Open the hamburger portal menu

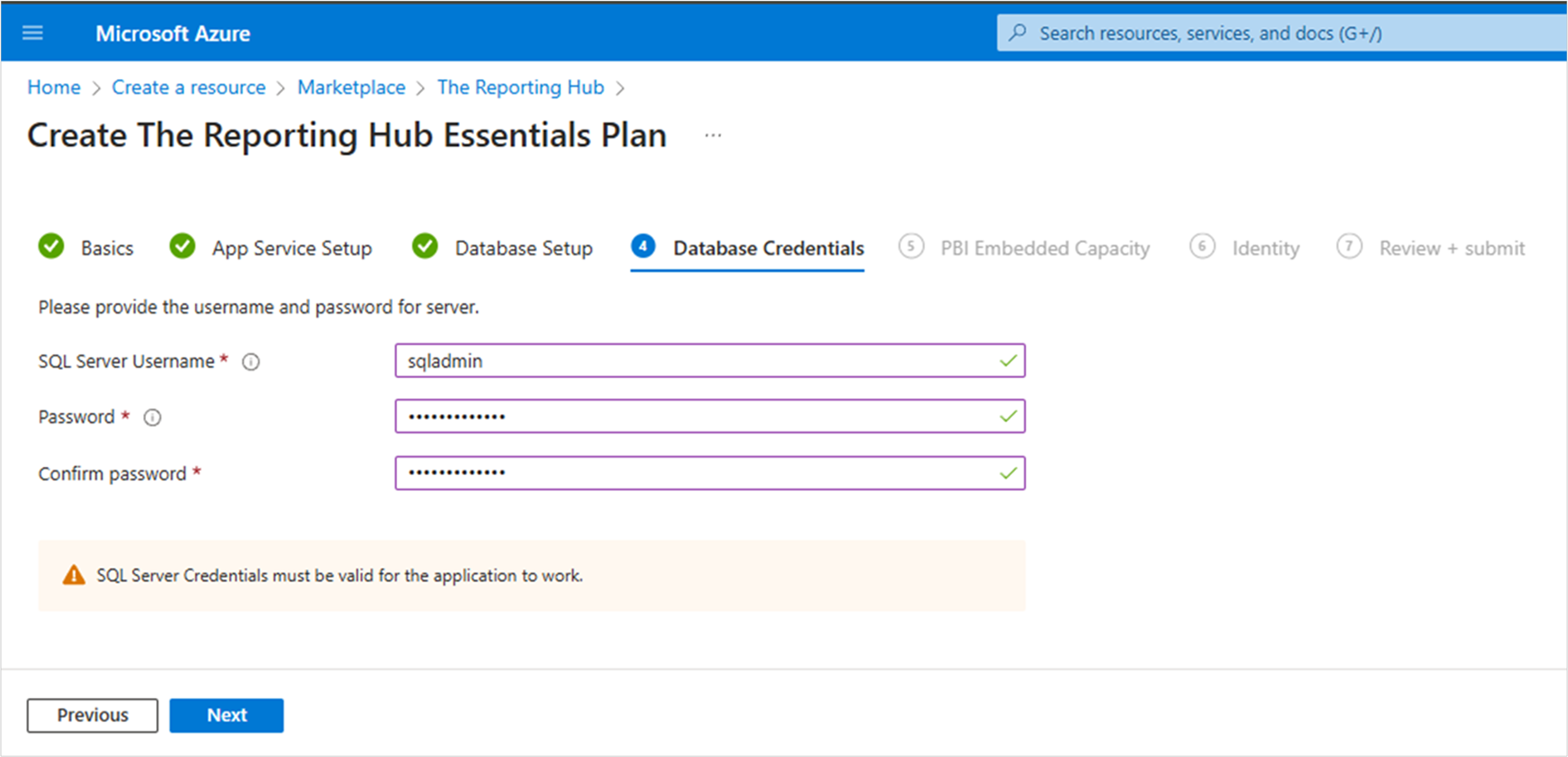click(32, 33)
